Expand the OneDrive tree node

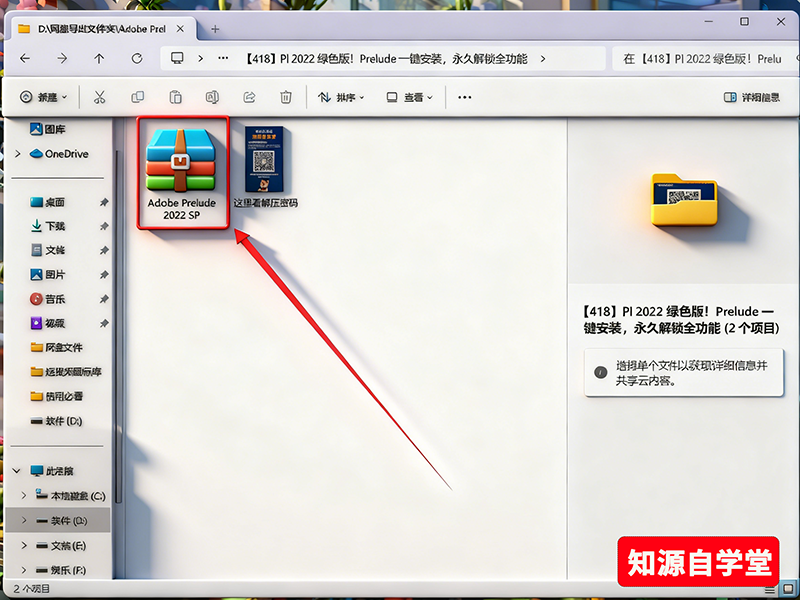(x=18, y=154)
